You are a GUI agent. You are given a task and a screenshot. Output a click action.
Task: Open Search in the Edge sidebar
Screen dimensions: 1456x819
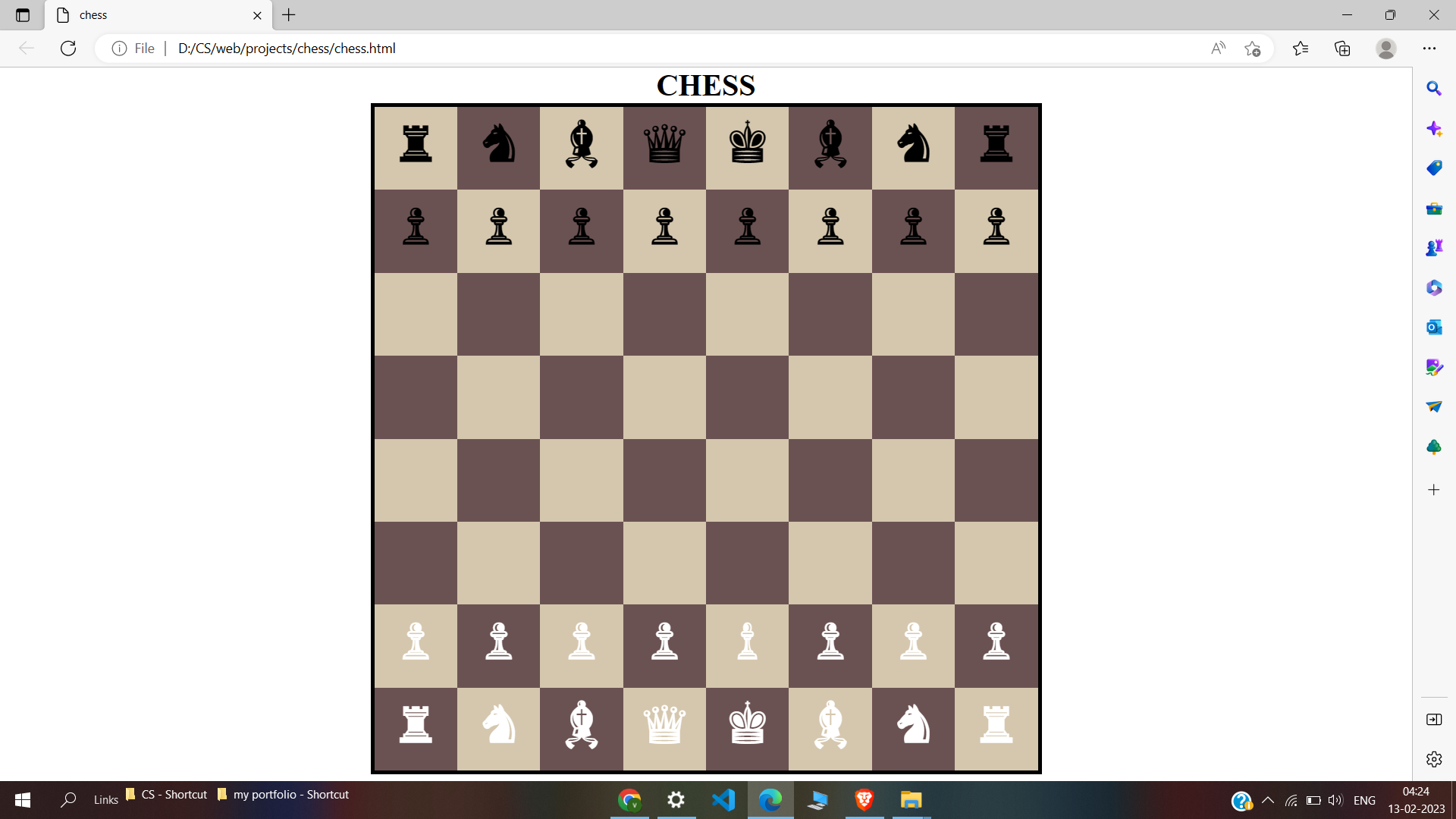click(x=1434, y=89)
